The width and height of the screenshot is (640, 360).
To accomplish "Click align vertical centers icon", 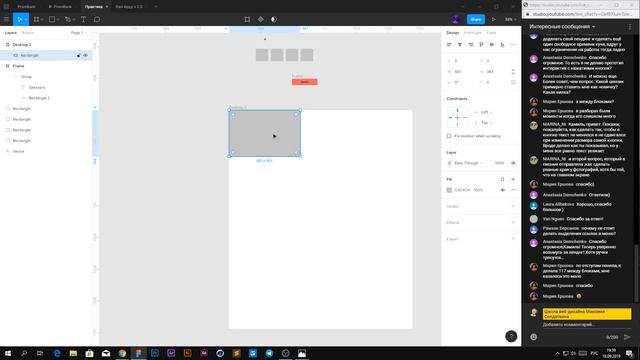I will 492,44.
